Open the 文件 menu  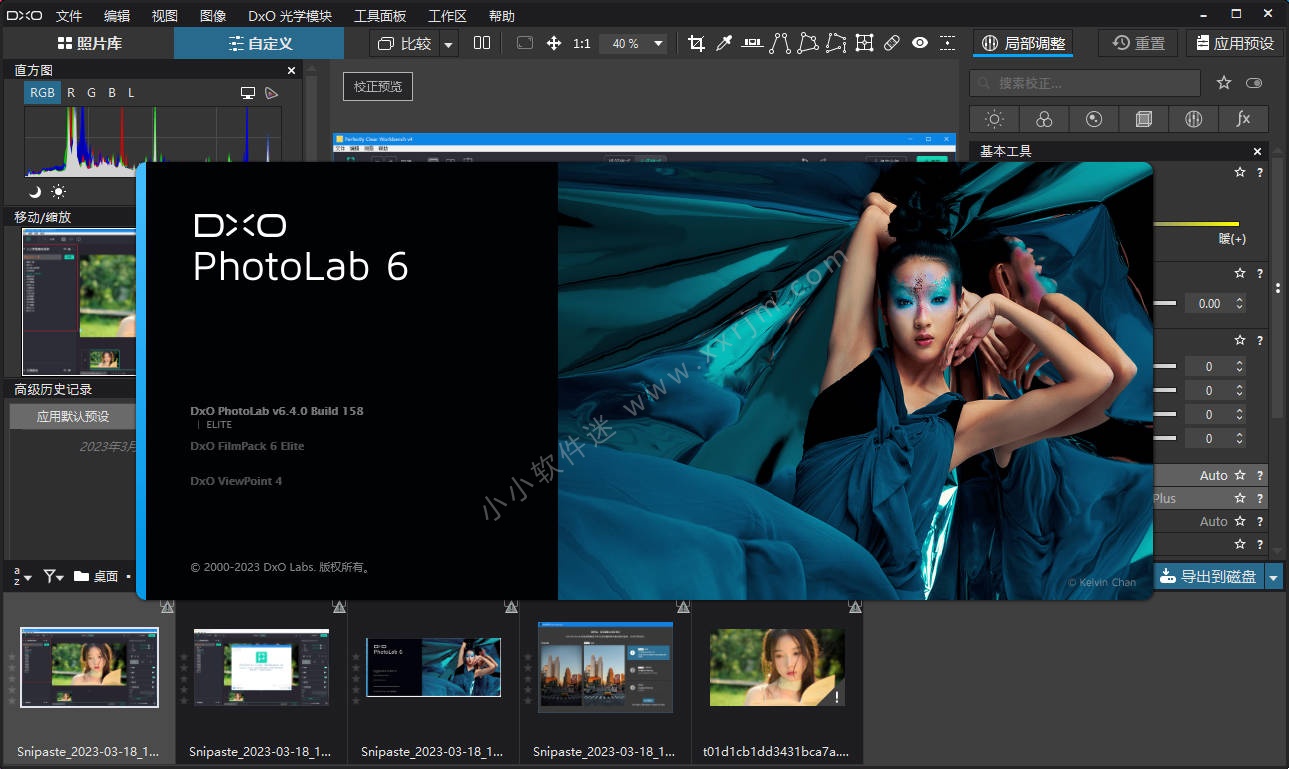point(69,16)
